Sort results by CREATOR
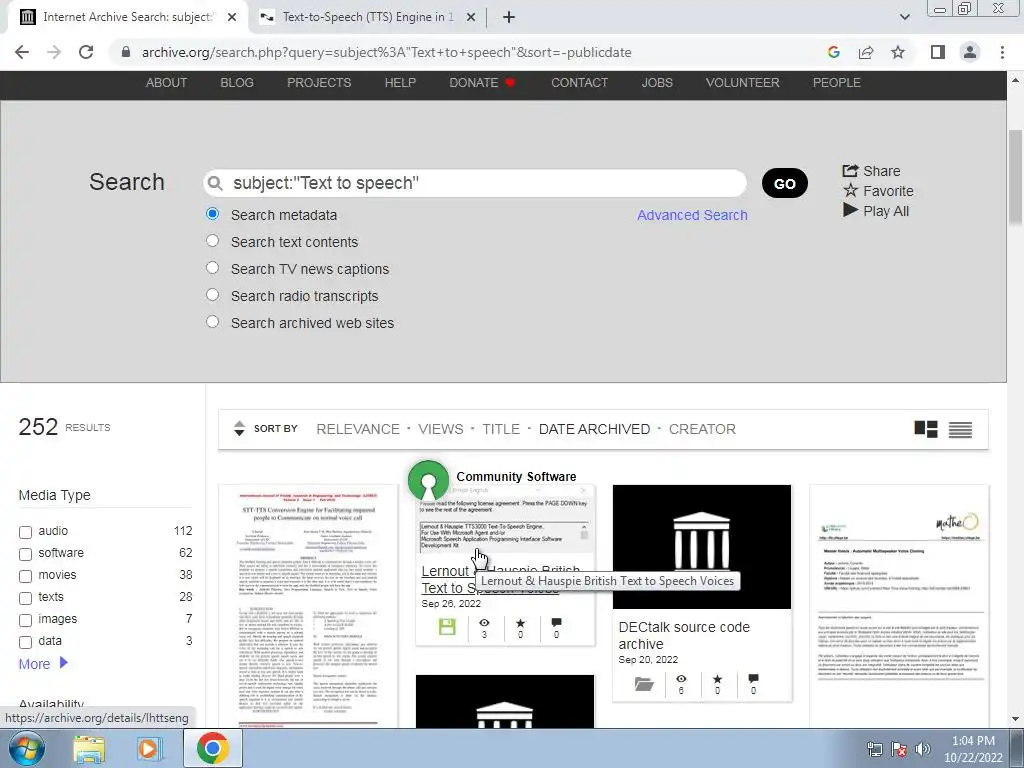This screenshot has height=768, width=1024. point(702,429)
